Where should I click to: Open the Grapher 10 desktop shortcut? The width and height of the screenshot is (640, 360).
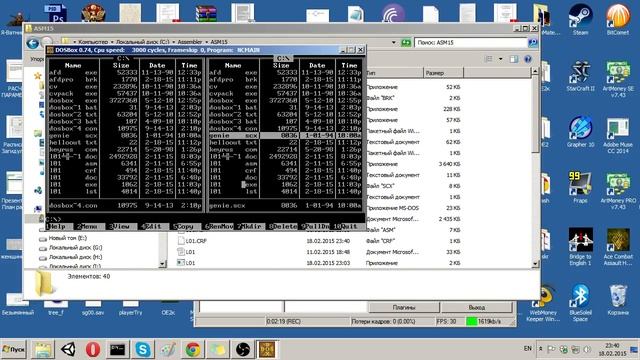[x=580, y=131]
